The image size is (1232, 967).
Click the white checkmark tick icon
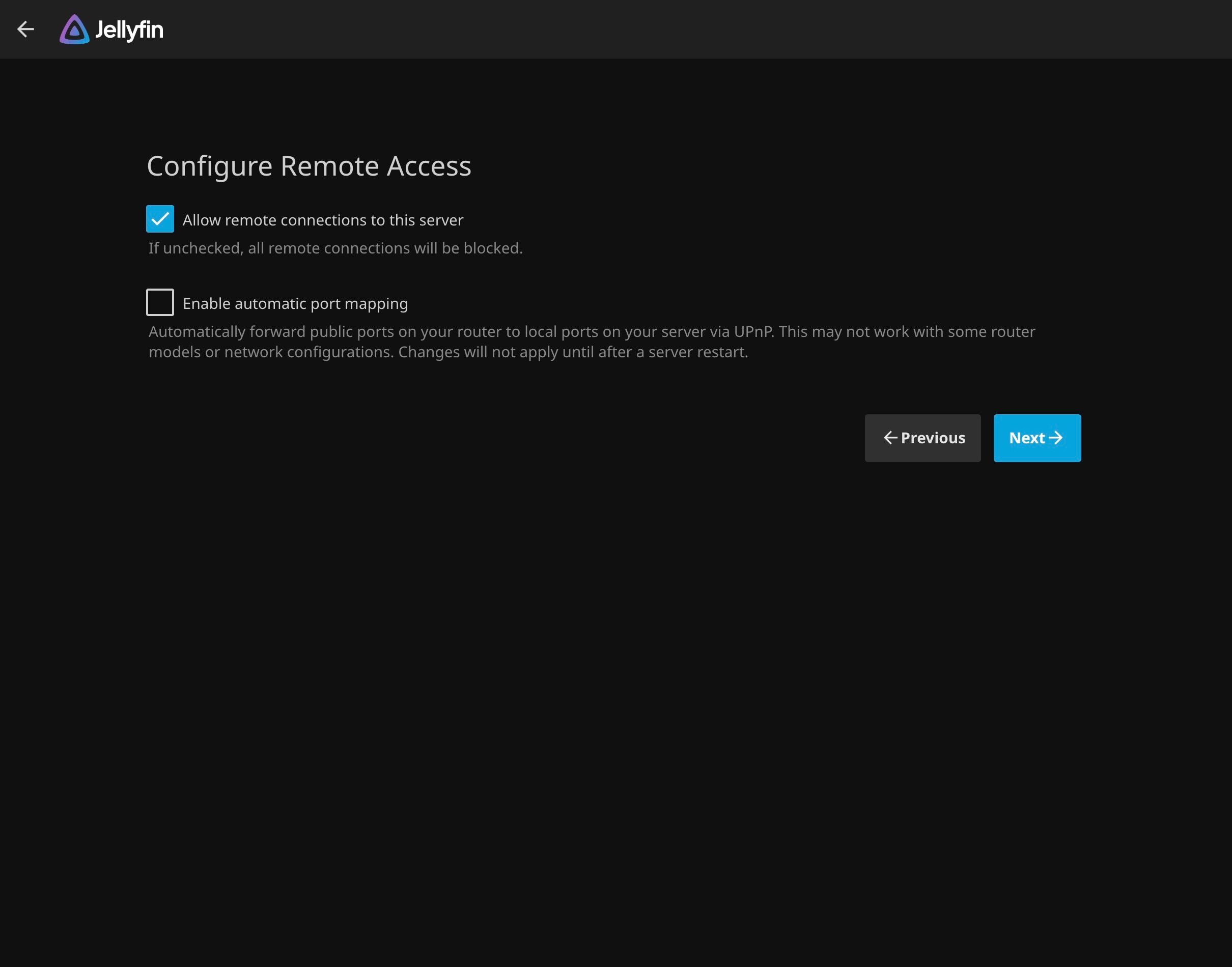pyautogui.click(x=160, y=218)
